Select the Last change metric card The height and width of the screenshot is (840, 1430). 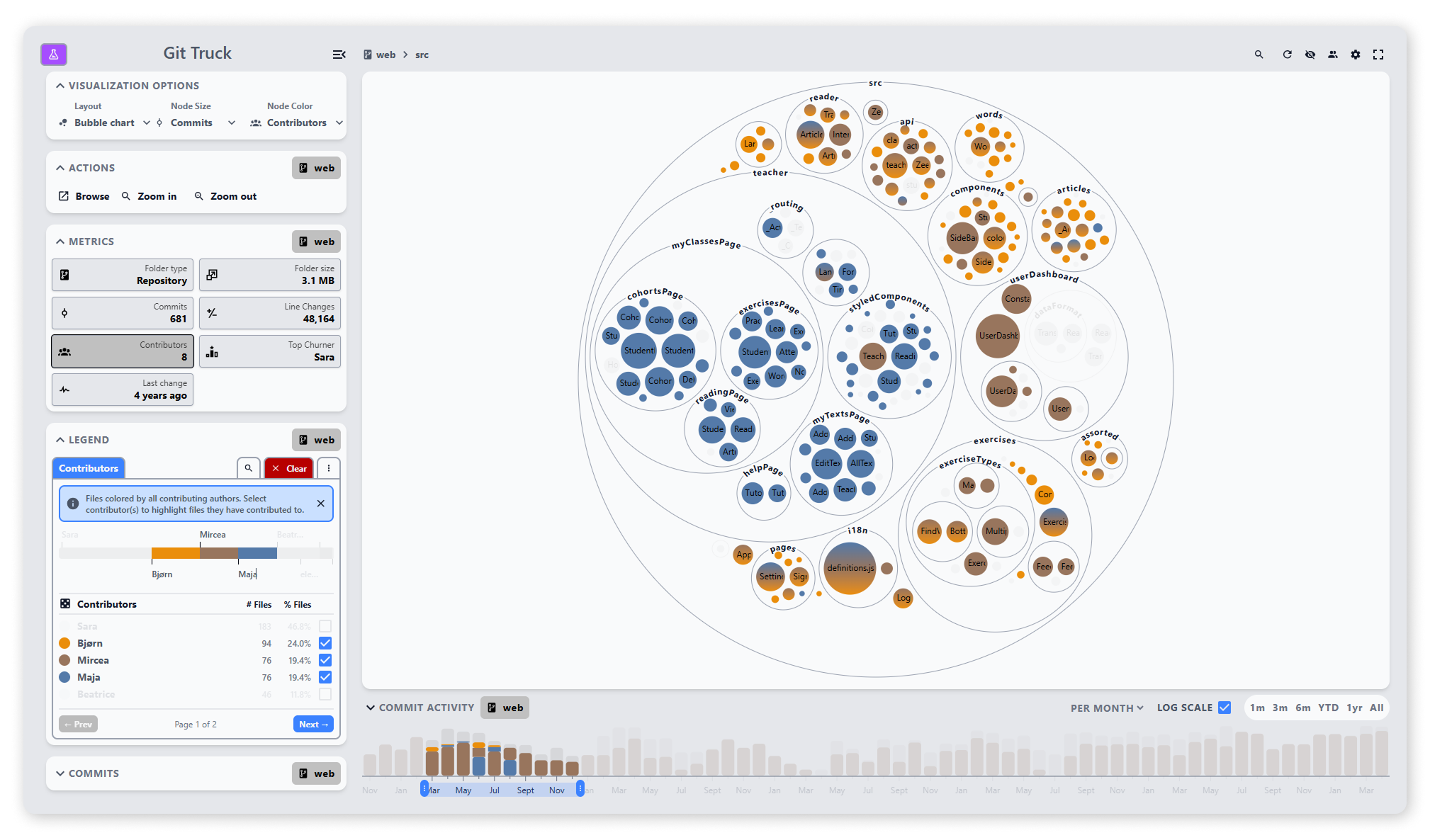coord(123,390)
